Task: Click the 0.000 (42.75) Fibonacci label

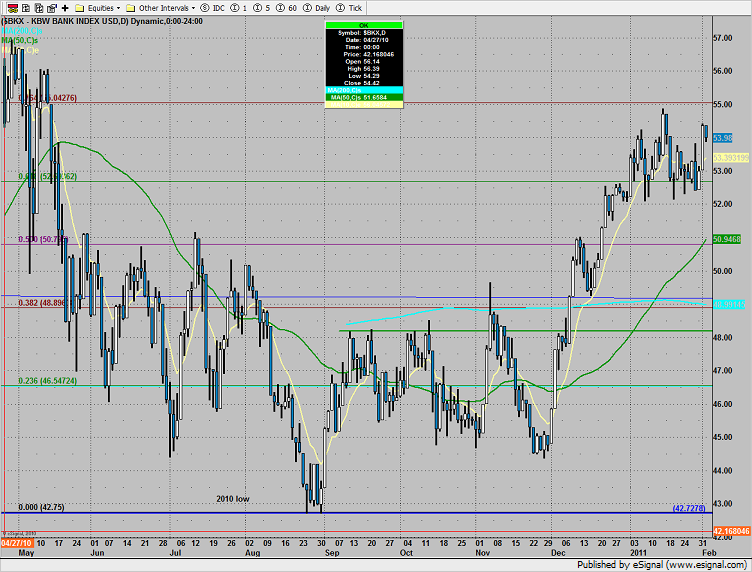Action: (41, 507)
